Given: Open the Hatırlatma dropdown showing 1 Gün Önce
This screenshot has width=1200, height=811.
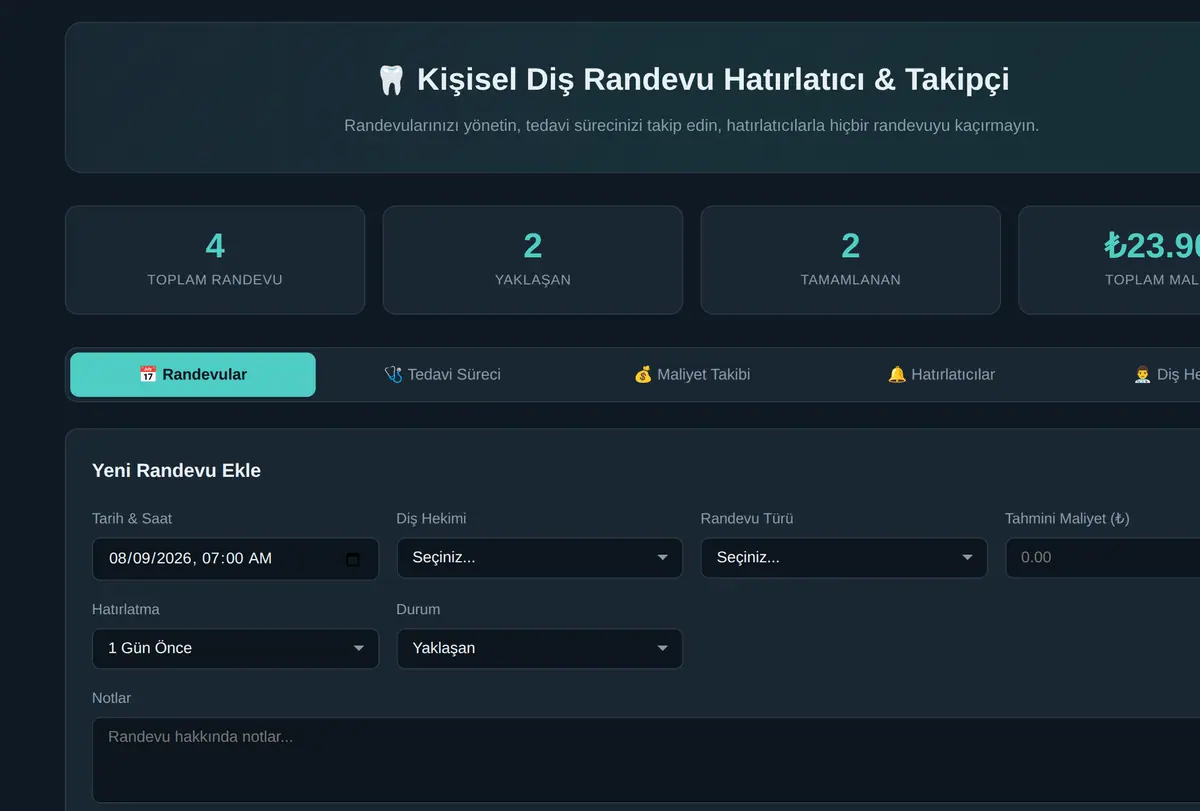Looking at the screenshot, I should (235, 648).
